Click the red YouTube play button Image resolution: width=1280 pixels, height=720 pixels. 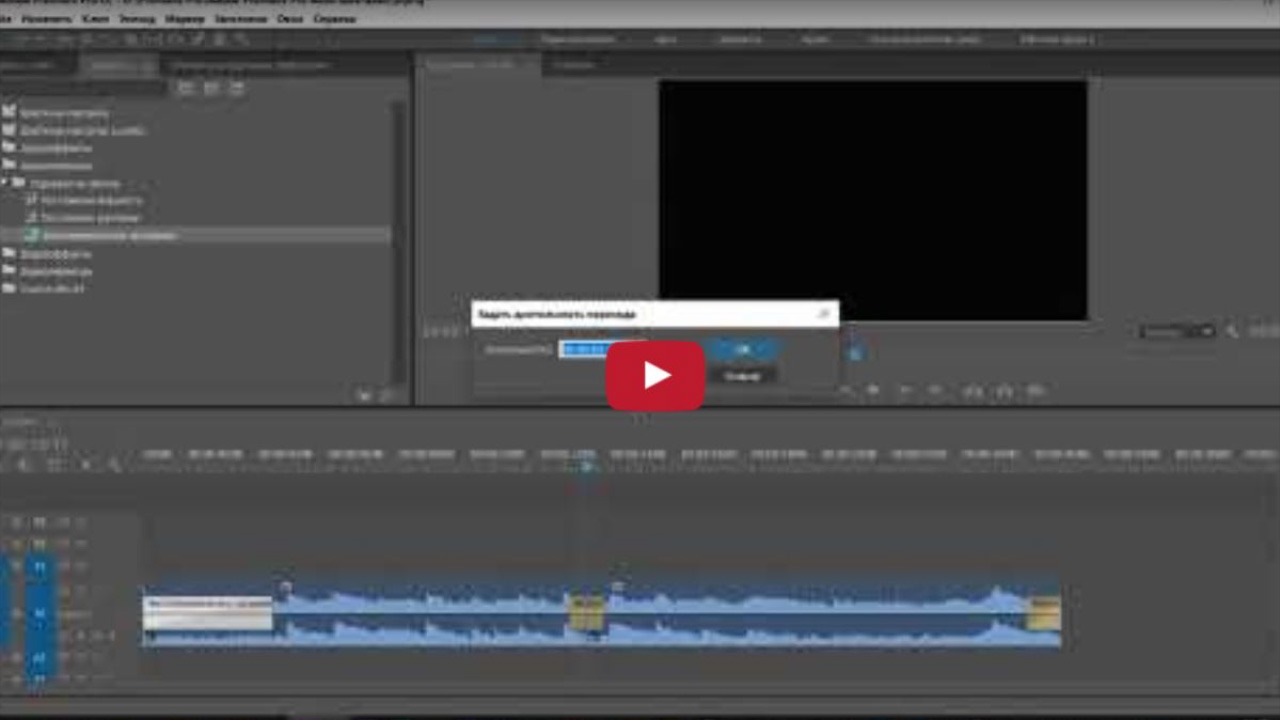655,375
